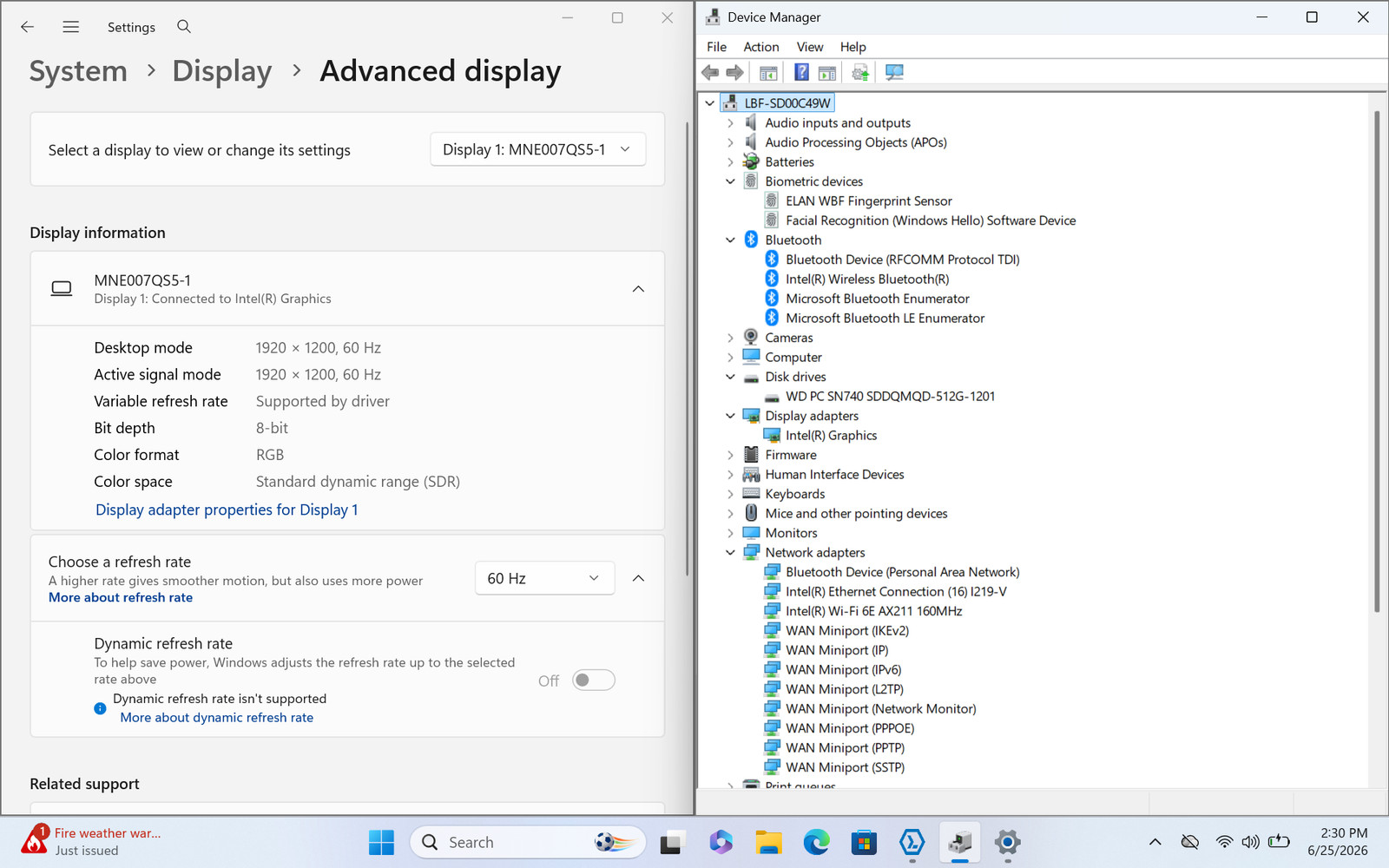Select Facial Recognition (Windows Hello) Software Device
The height and width of the screenshot is (868, 1389).
(931, 220)
